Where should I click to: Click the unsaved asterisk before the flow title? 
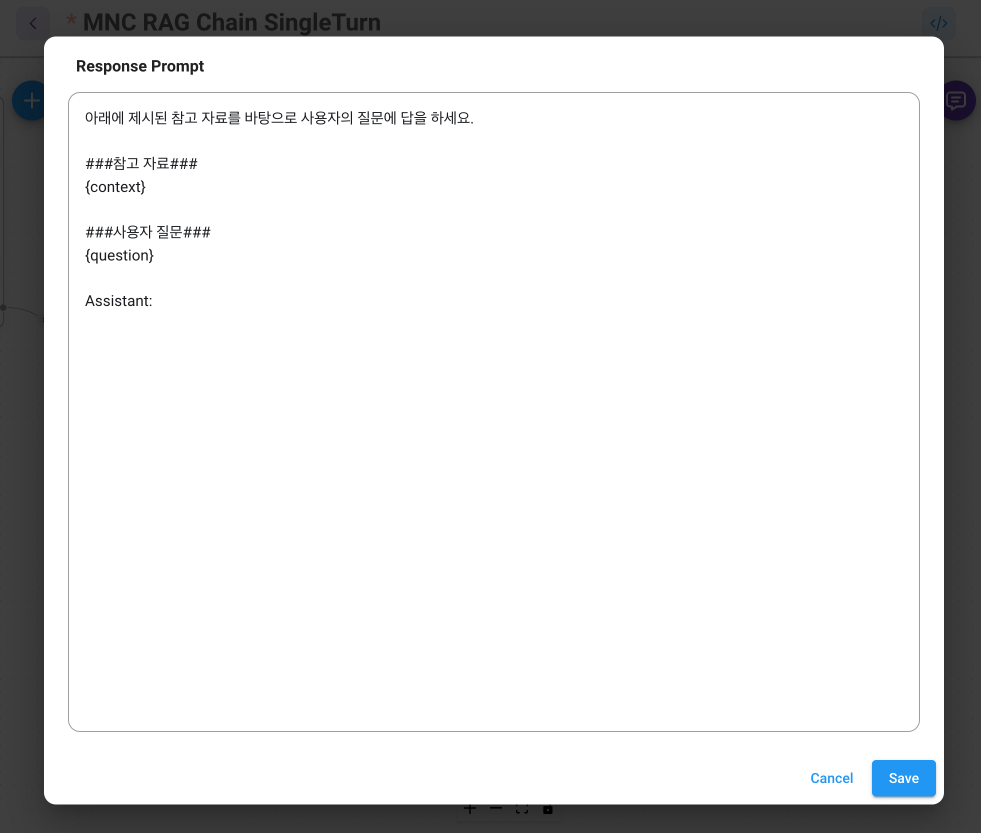[71, 22]
